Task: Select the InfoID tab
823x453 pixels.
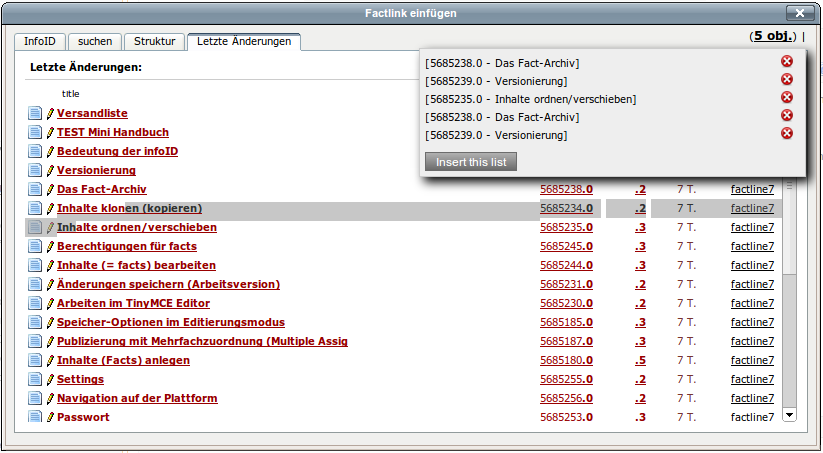Action: 40,41
